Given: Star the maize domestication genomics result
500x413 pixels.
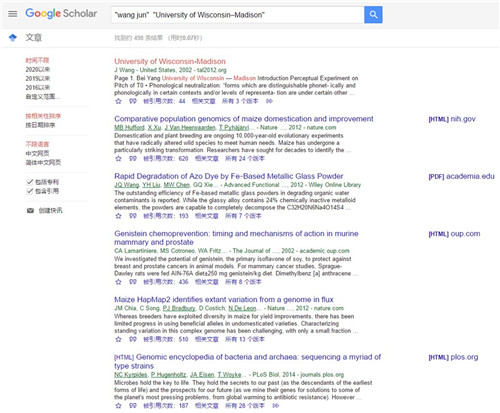Looking at the screenshot, I should pos(118,158).
